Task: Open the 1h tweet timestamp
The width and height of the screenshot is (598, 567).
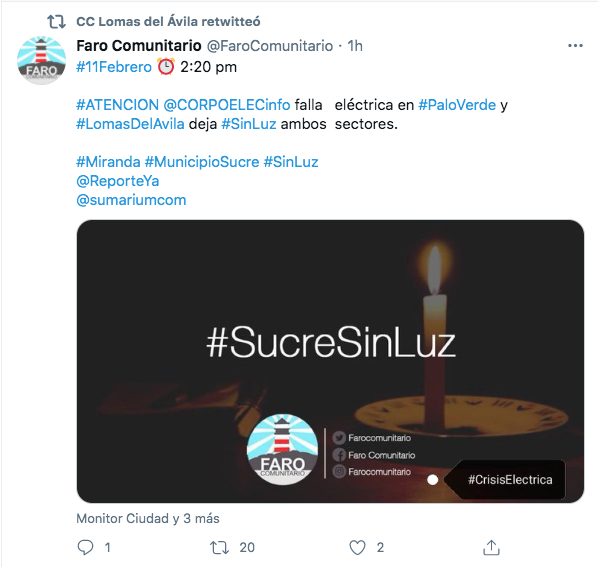Action: coord(355,46)
